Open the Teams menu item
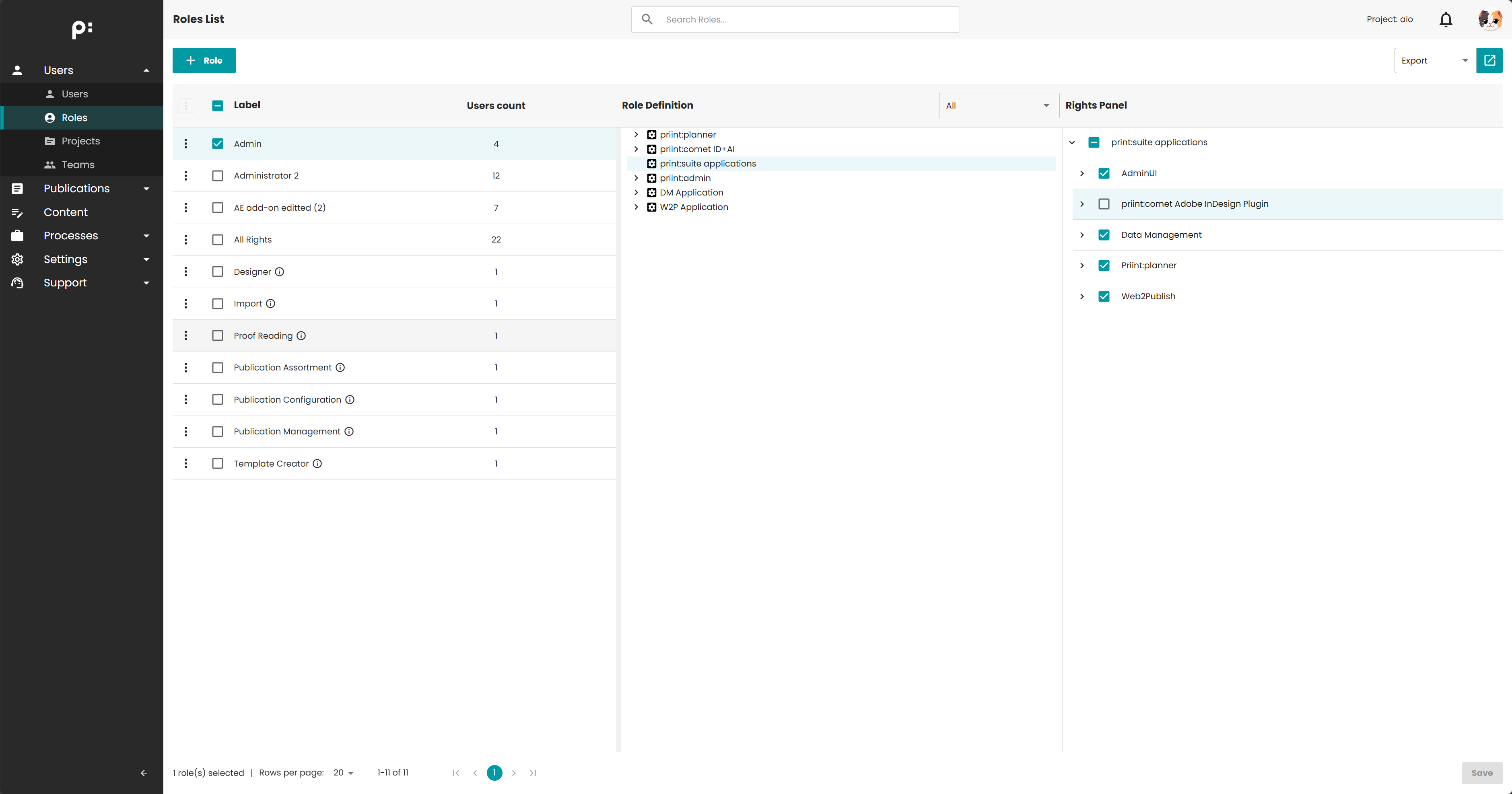 (x=78, y=165)
